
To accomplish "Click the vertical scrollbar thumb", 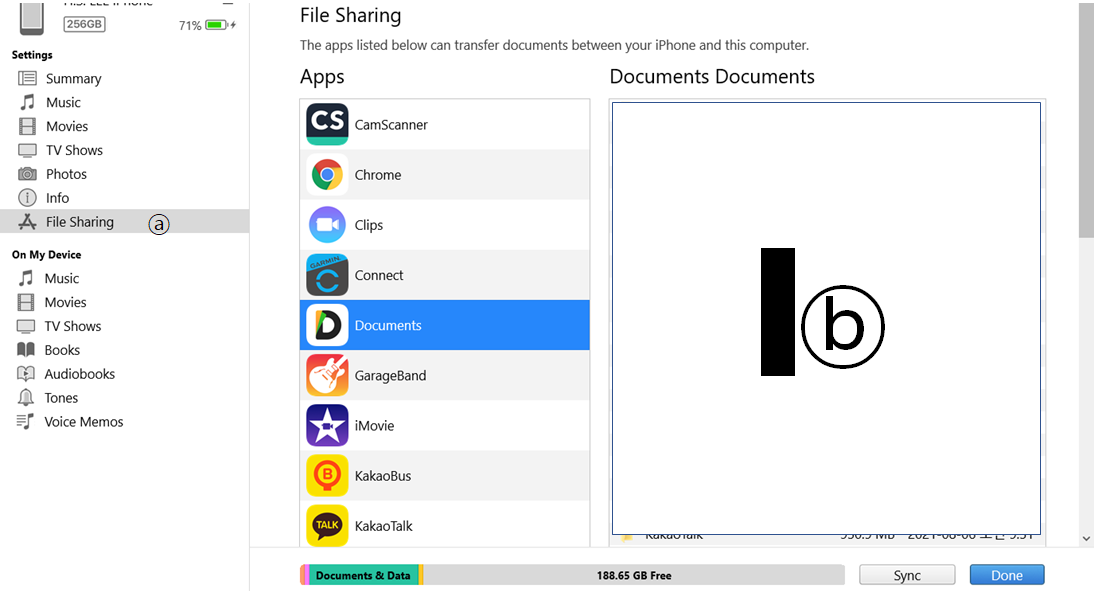I will [1086, 119].
